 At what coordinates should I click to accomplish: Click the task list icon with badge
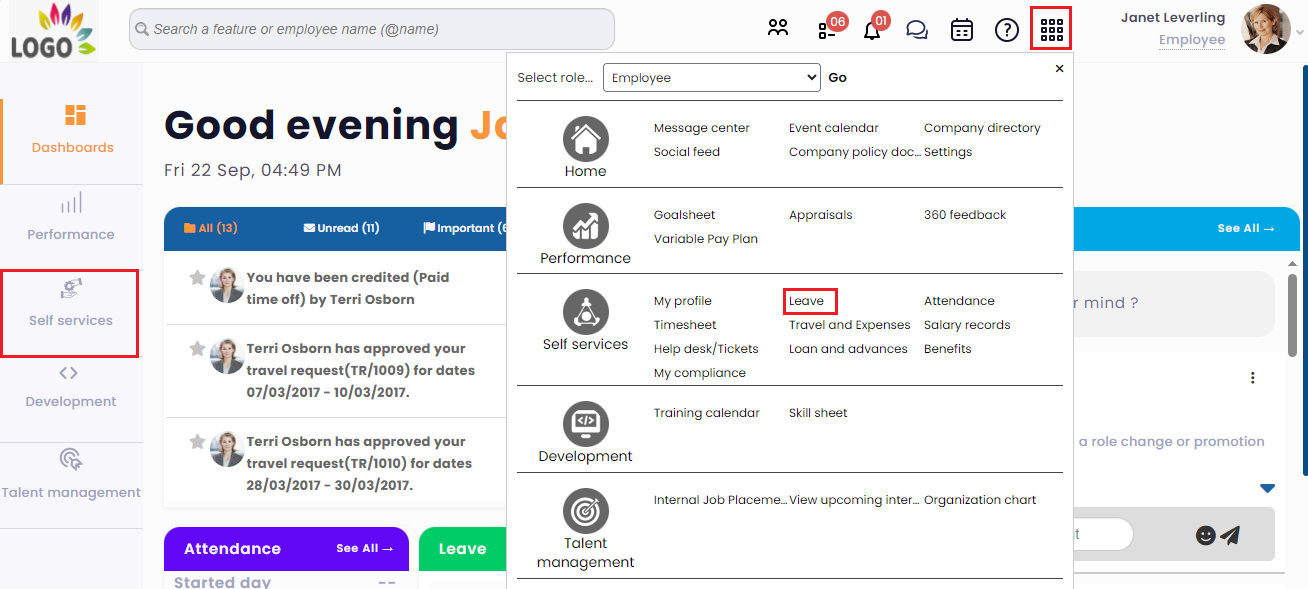click(x=827, y=30)
